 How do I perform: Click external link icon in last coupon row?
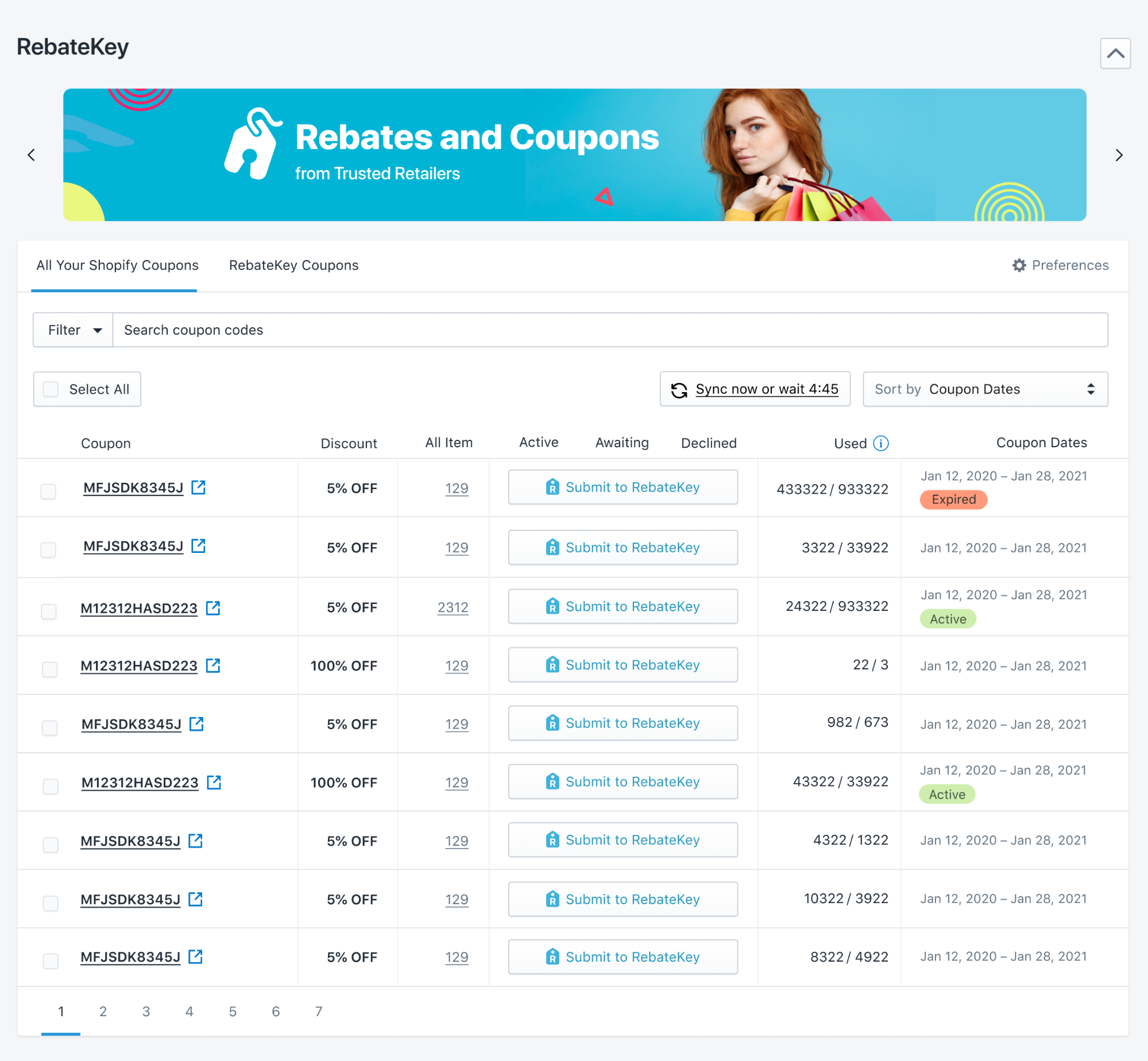point(195,957)
